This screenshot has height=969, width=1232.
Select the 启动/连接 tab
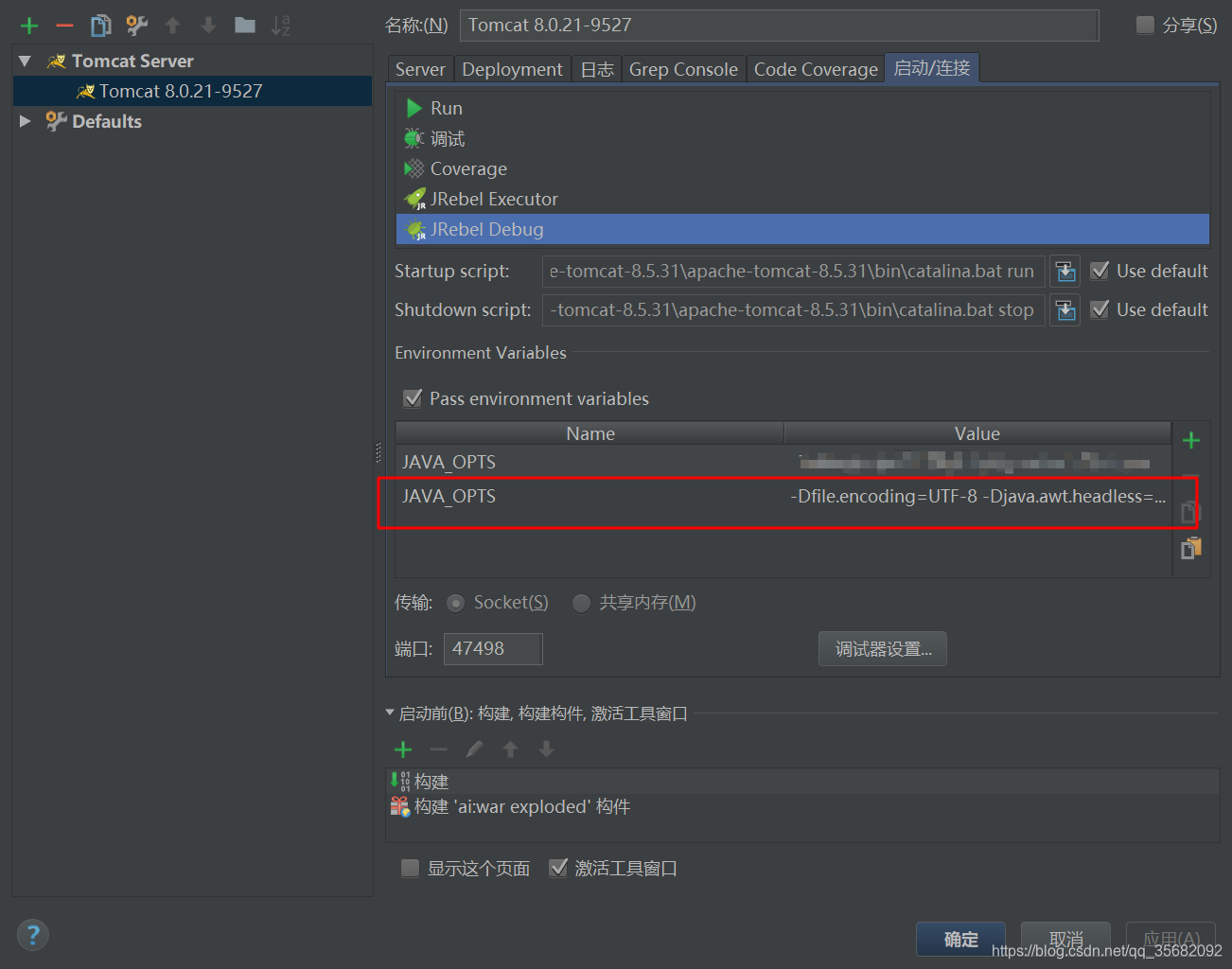[x=932, y=68]
